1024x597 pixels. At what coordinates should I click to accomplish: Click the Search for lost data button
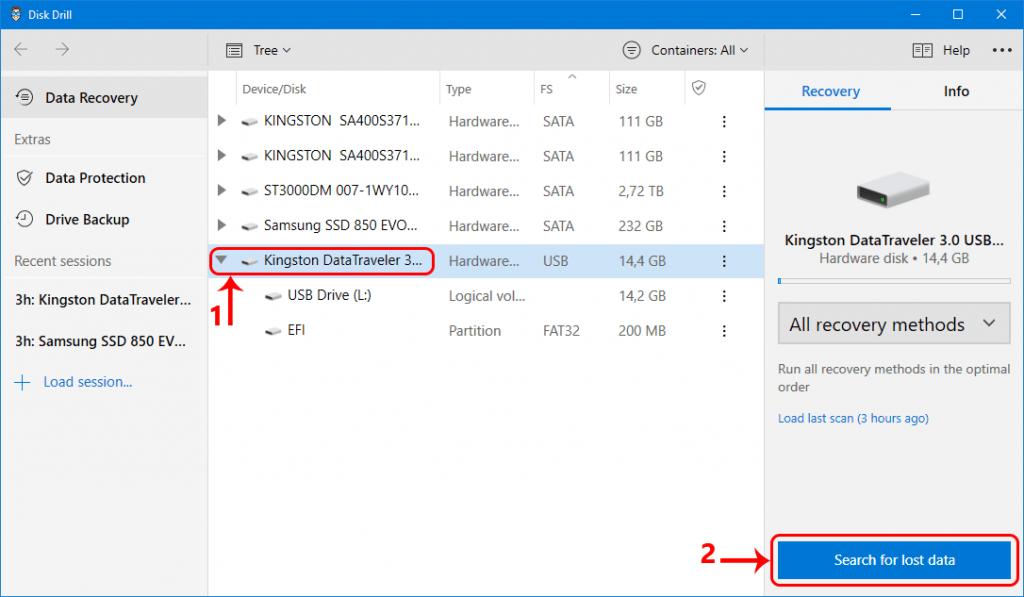coord(893,560)
